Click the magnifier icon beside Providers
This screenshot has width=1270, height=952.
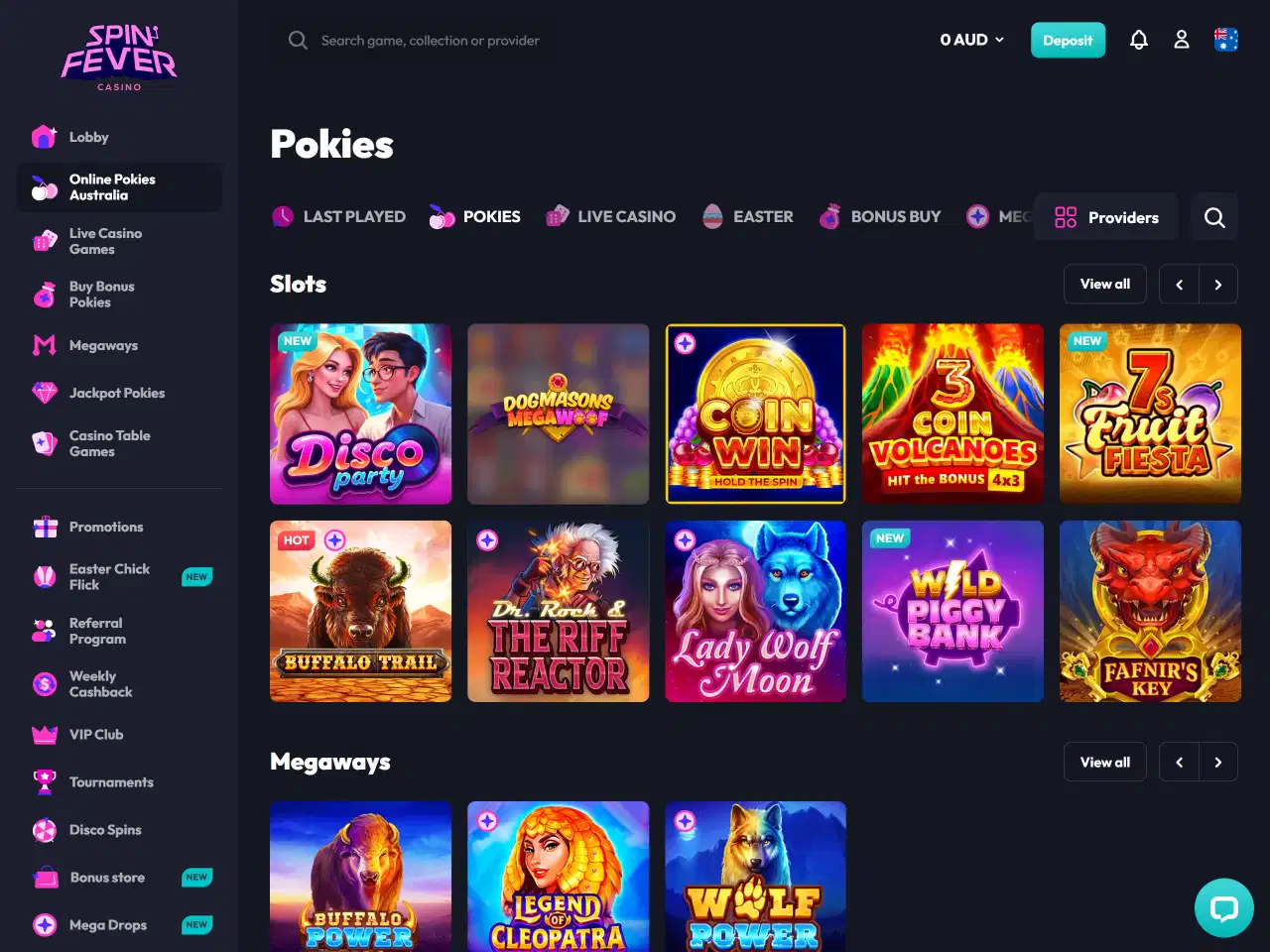[x=1214, y=217]
